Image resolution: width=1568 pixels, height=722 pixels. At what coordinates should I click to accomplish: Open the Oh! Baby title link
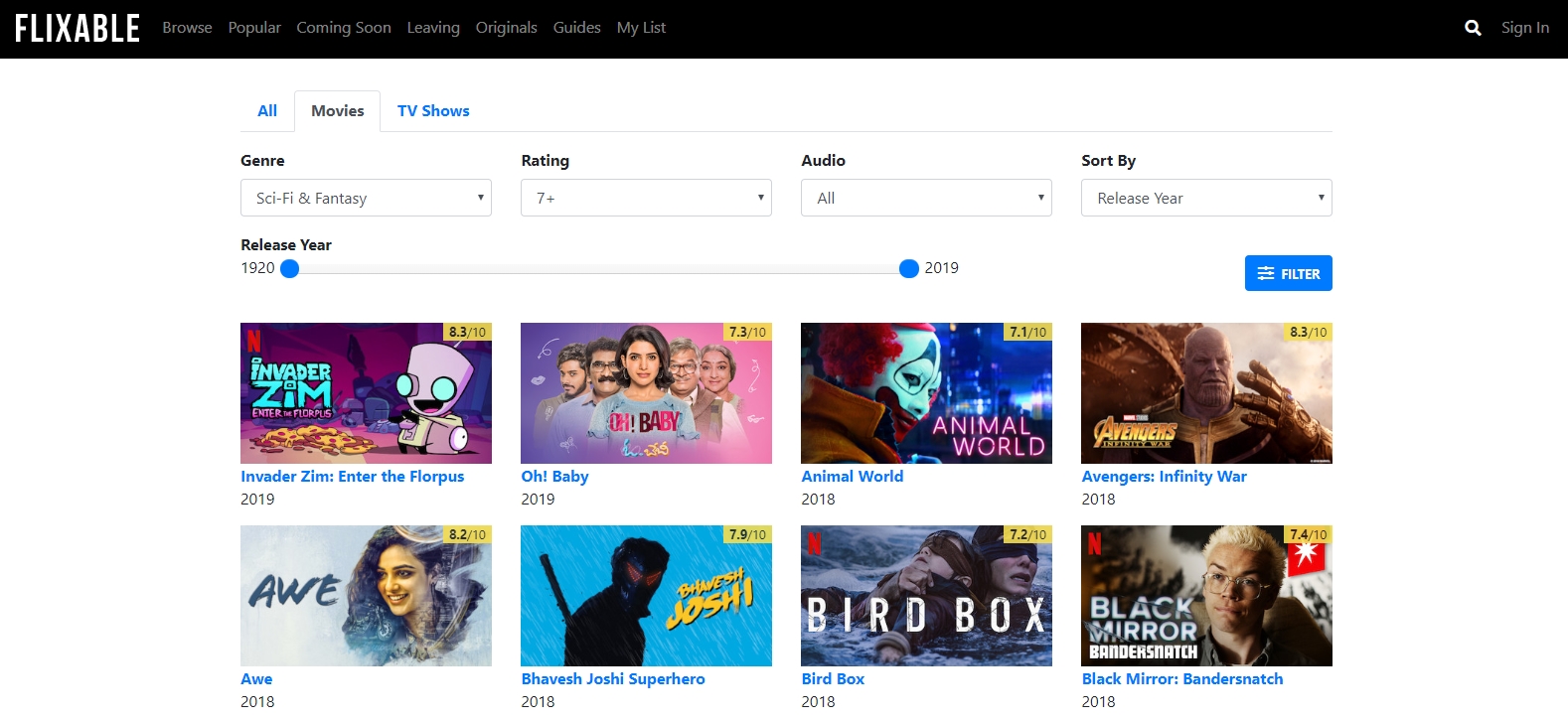[554, 477]
